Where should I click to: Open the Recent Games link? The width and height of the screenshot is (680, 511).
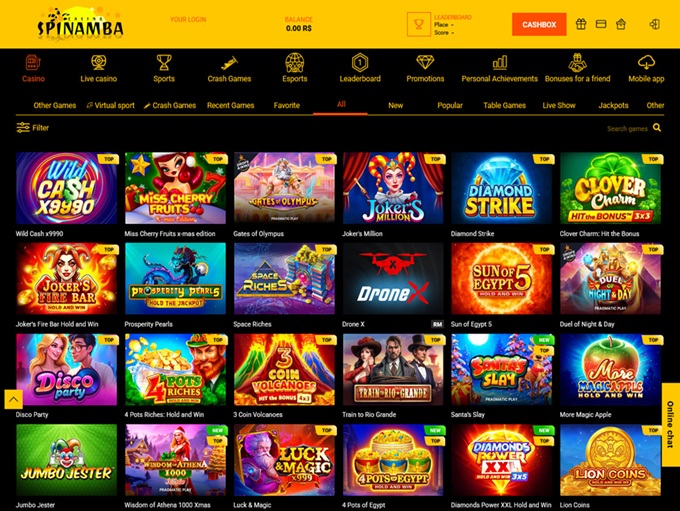pos(230,105)
